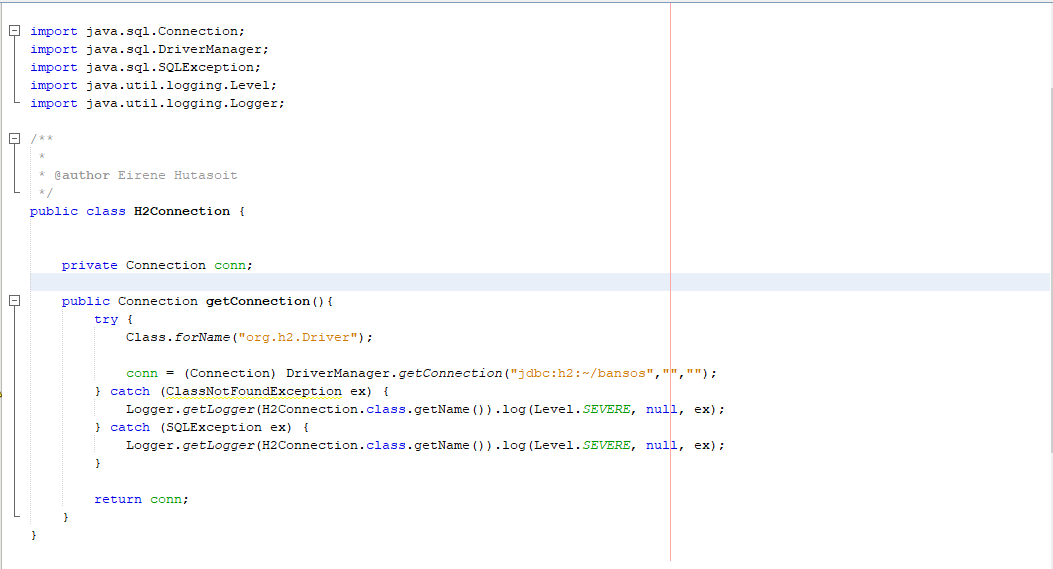Click Class.forName method call
Screen dimensions: 1053x569
[x=178, y=337]
